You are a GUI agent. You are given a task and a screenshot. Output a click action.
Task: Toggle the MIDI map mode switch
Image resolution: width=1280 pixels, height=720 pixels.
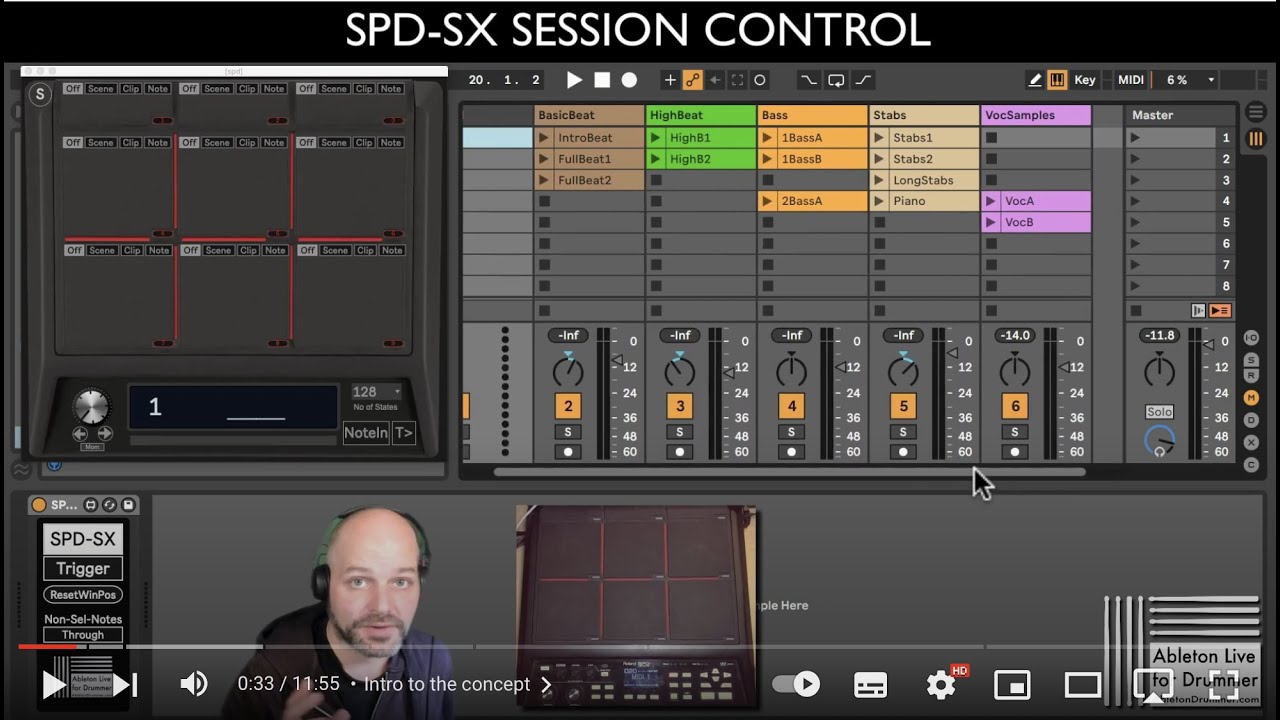click(x=1131, y=80)
